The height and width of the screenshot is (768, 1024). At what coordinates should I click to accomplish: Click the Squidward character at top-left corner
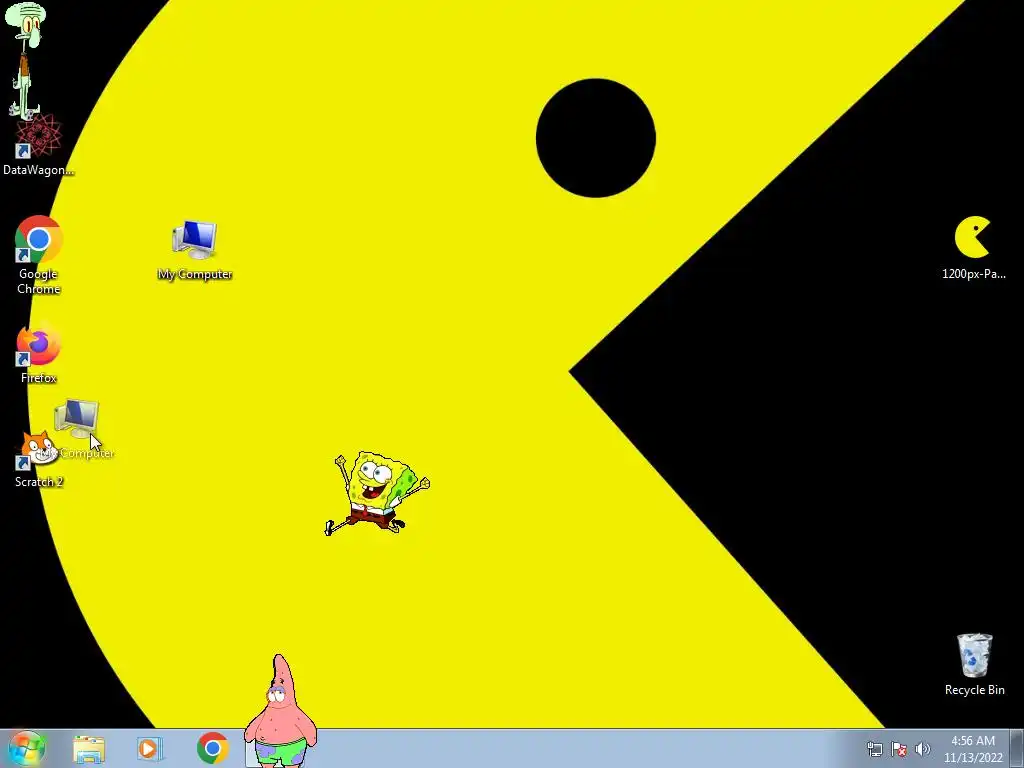pyautogui.click(x=25, y=59)
